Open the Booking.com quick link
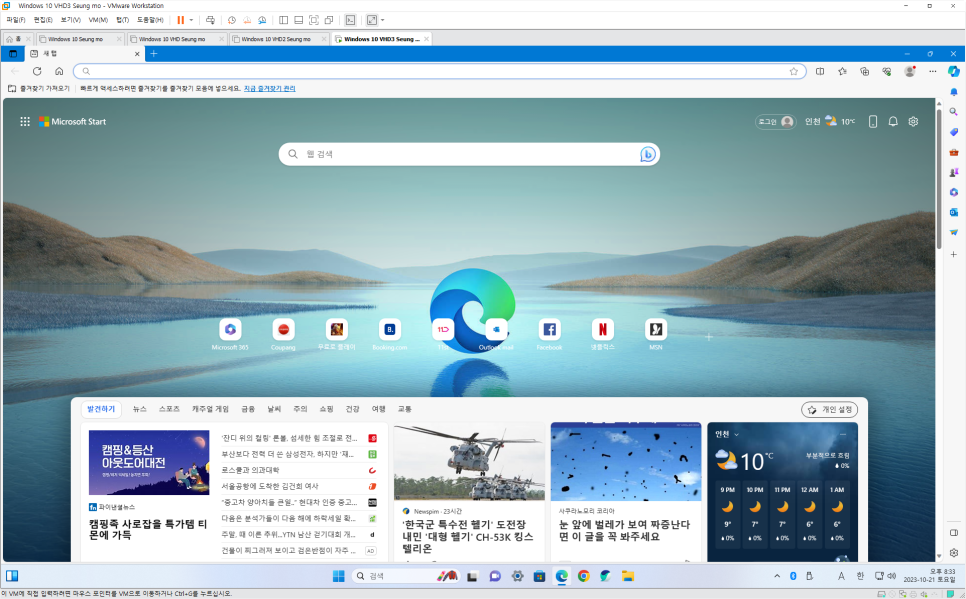 [x=390, y=335]
